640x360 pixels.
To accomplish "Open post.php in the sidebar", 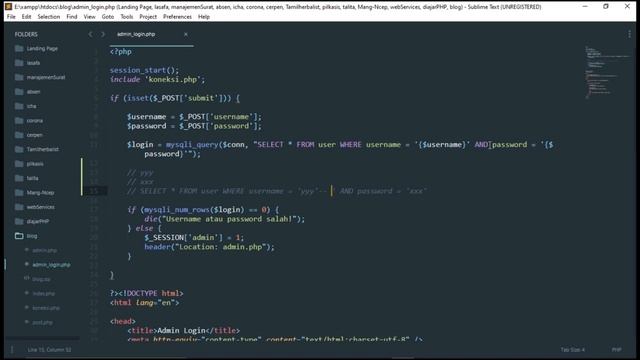I will [x=42, y=322].
